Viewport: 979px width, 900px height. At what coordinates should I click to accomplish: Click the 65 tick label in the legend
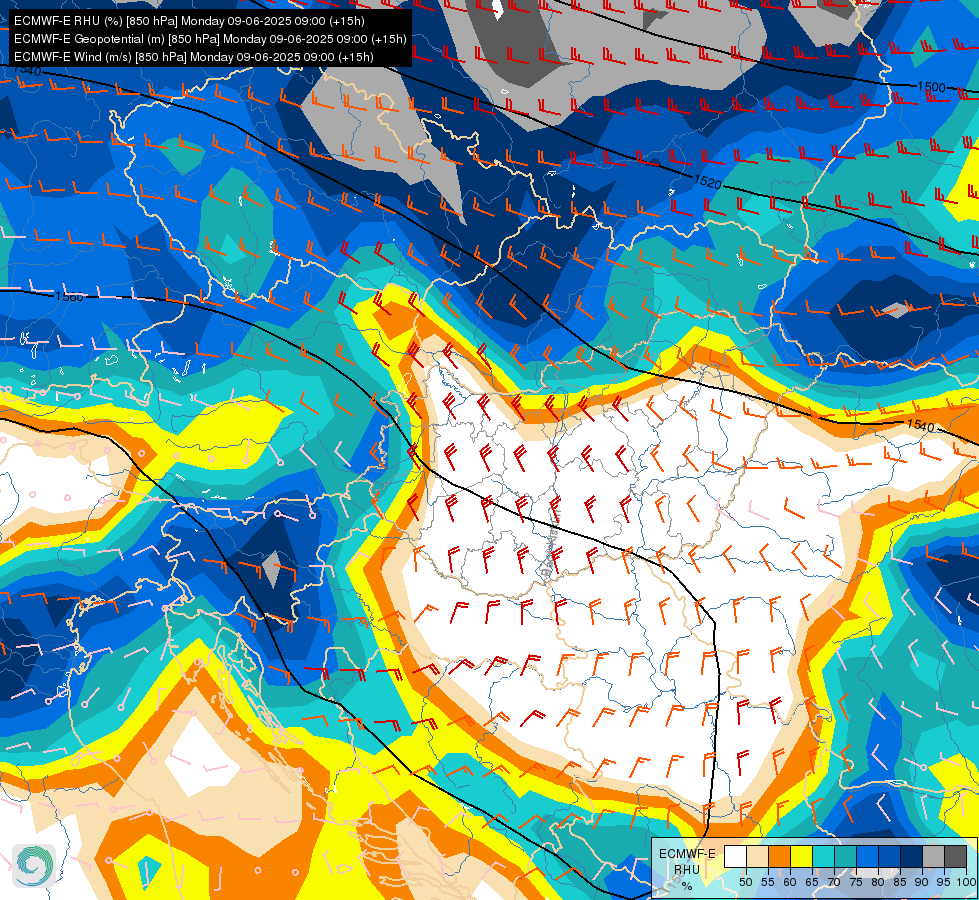pyautogui.click(x=812, y=882)
